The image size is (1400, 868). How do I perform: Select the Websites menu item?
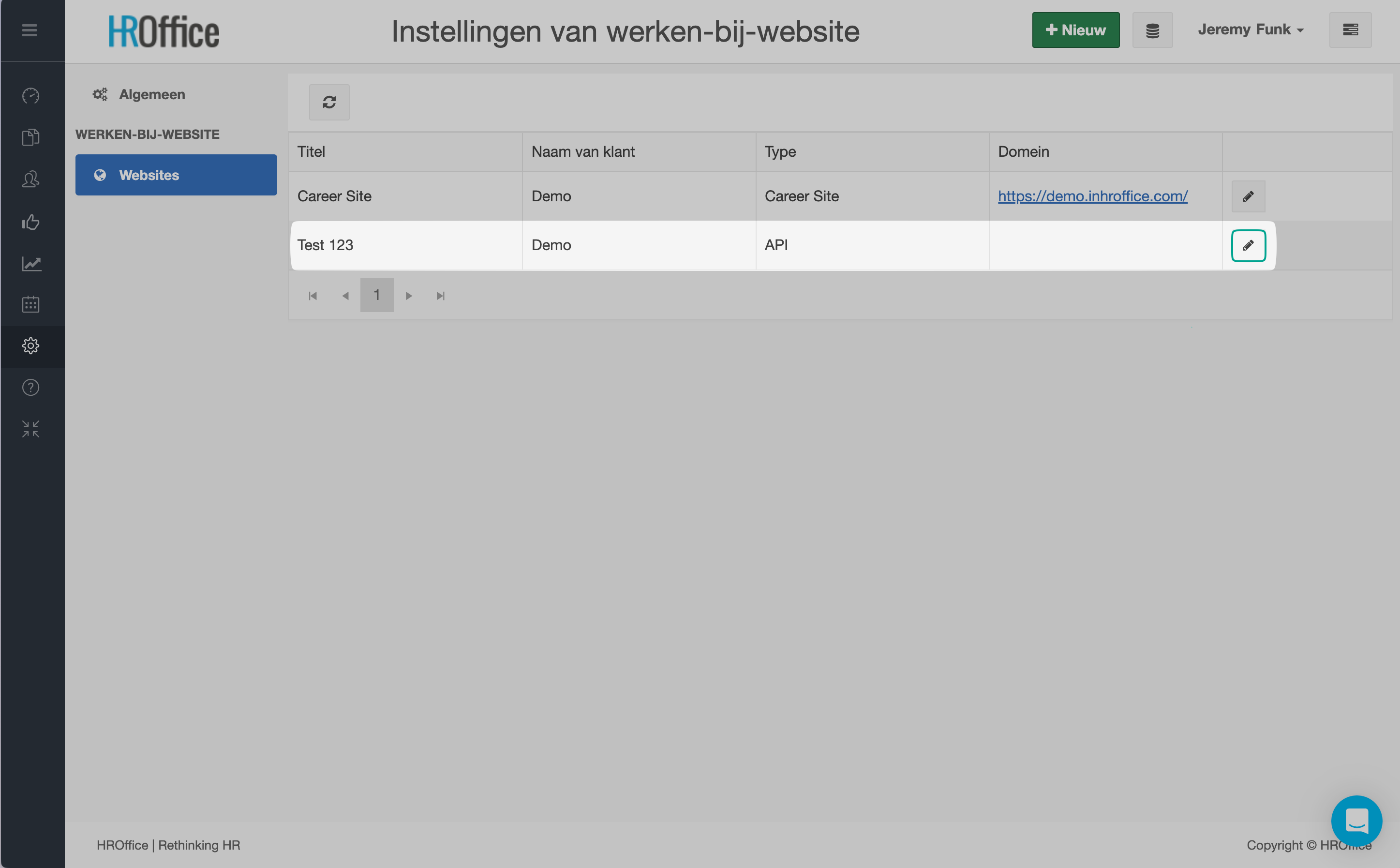click(x=176, y=175)
